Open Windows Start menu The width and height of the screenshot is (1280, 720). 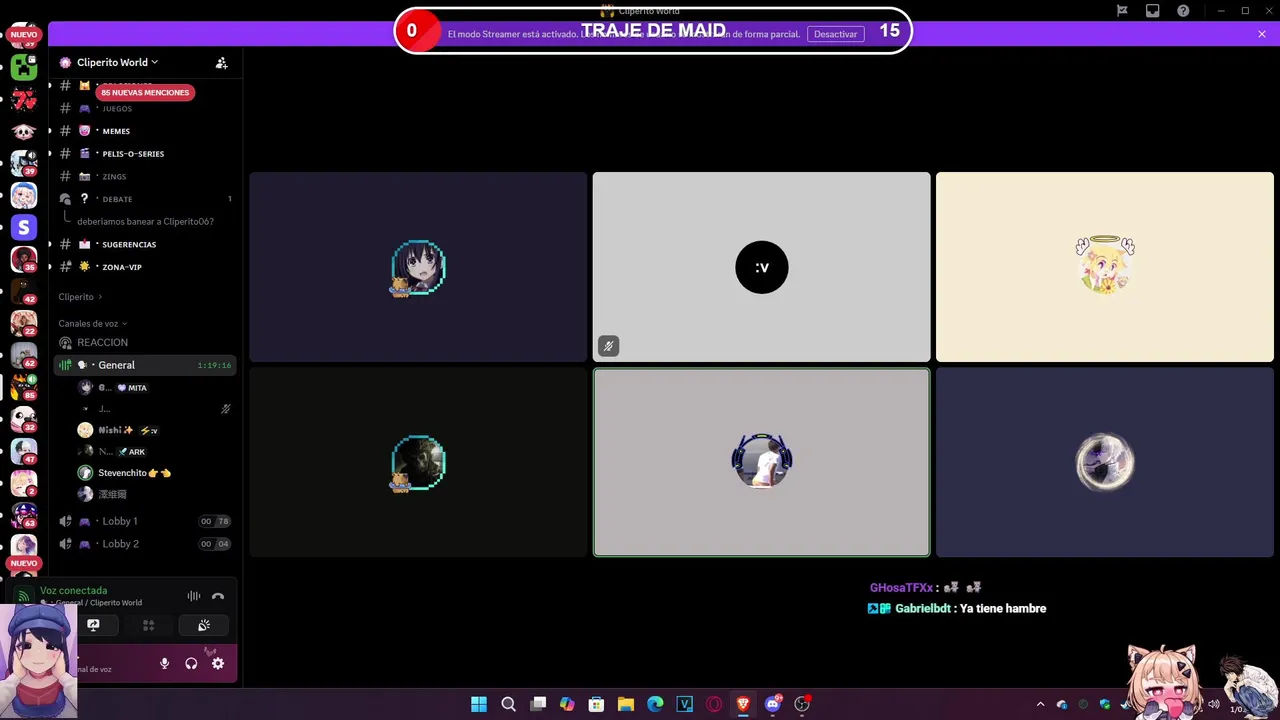[479, 704]
